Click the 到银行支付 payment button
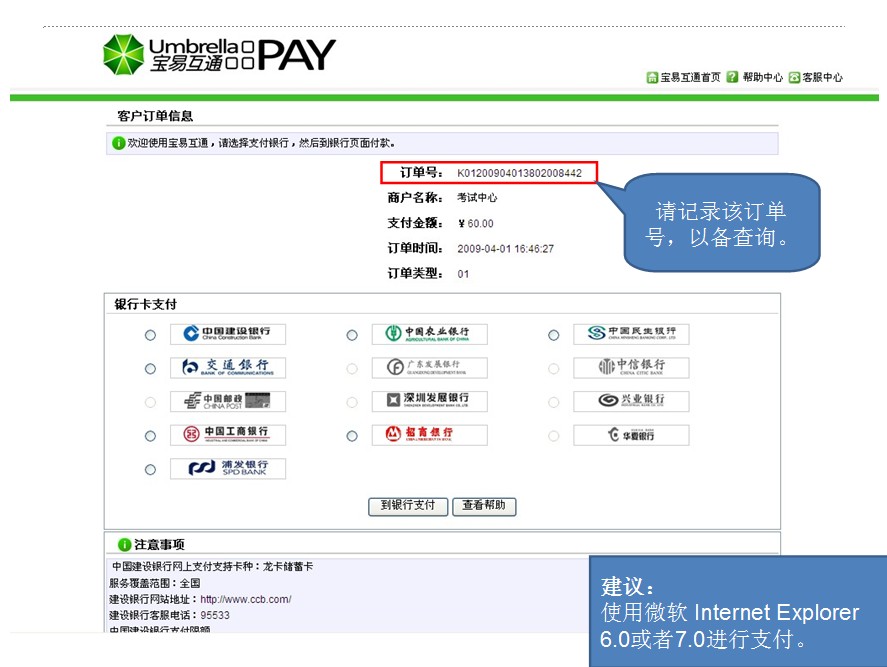 click(407, 506)
